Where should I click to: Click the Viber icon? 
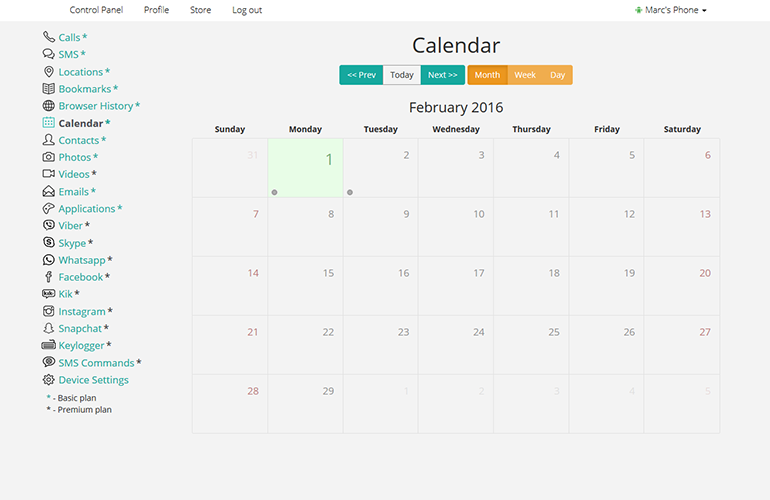pos(49,225)
